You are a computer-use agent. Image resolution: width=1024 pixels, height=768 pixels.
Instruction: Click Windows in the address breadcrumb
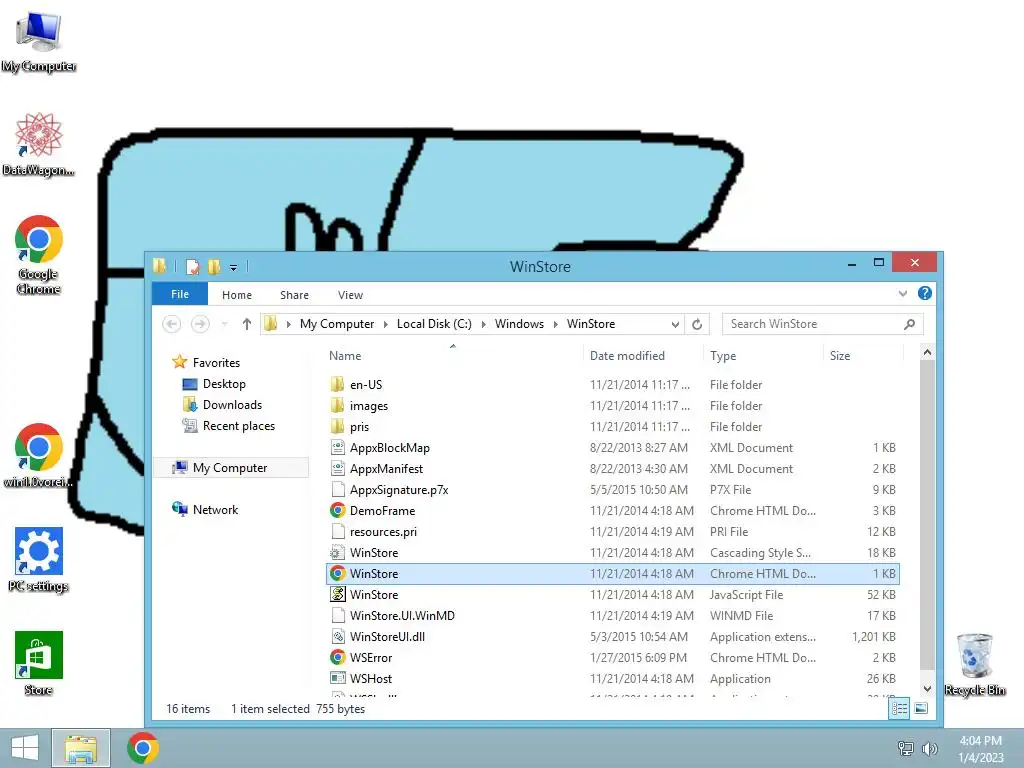(519, 324)
